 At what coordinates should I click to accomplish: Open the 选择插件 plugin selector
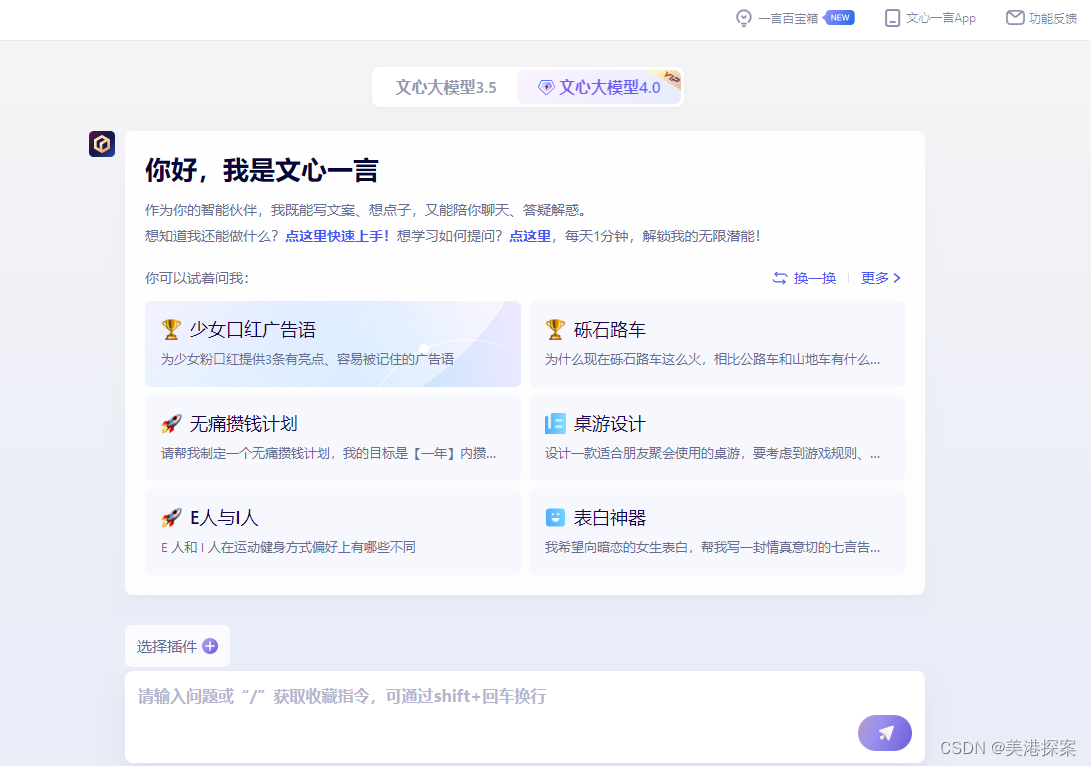pyautogui.click(x=177, y=646)
